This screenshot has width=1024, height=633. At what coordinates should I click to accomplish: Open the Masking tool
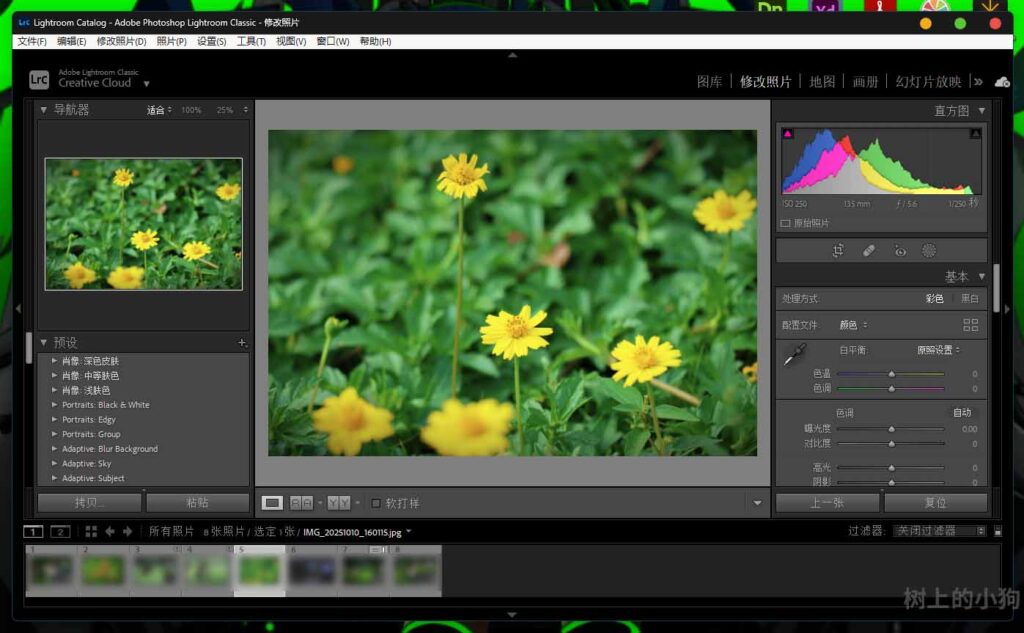click(x=929, y=251)
